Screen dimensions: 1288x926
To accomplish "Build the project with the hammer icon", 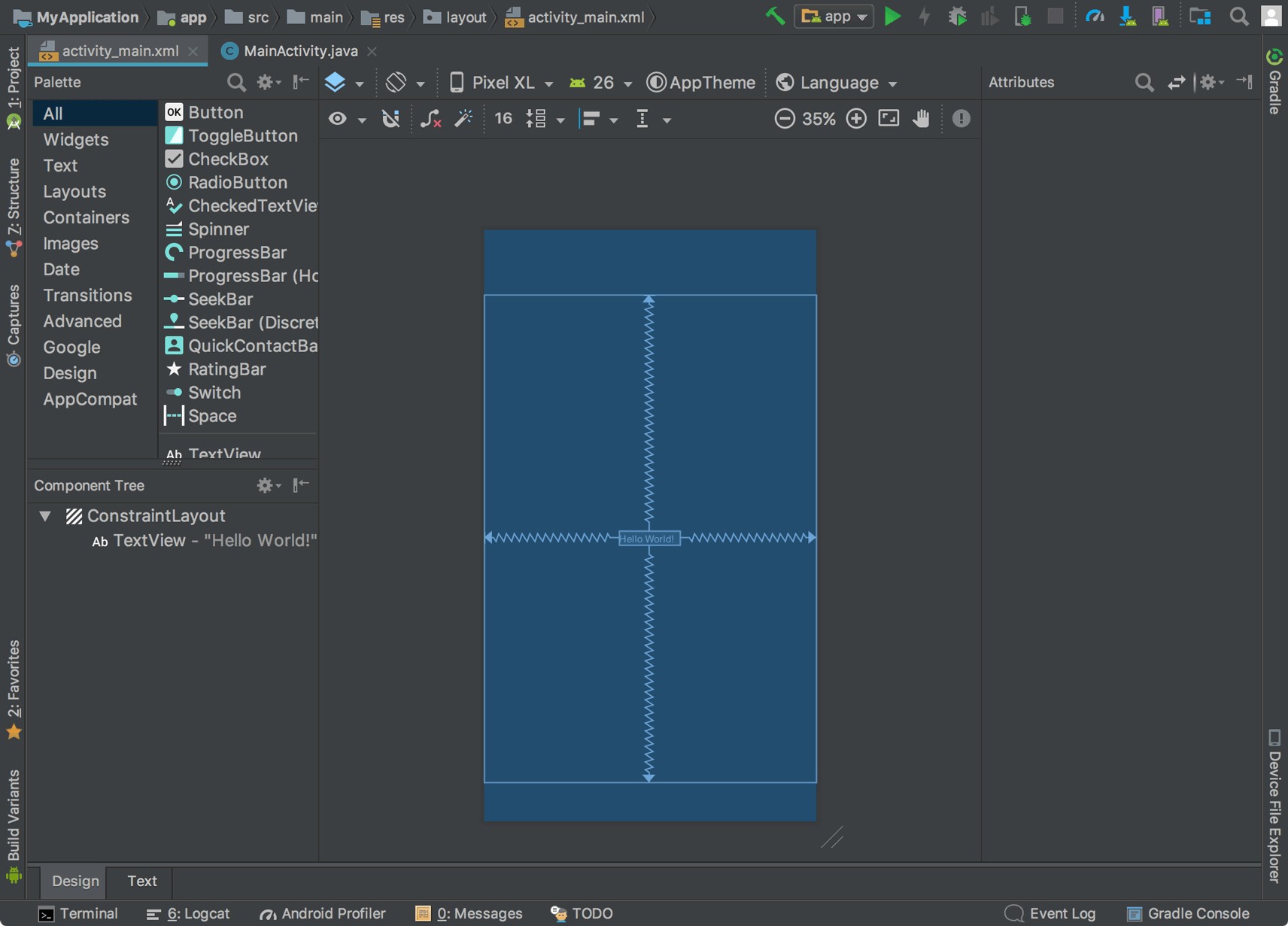I will point(774,16).
